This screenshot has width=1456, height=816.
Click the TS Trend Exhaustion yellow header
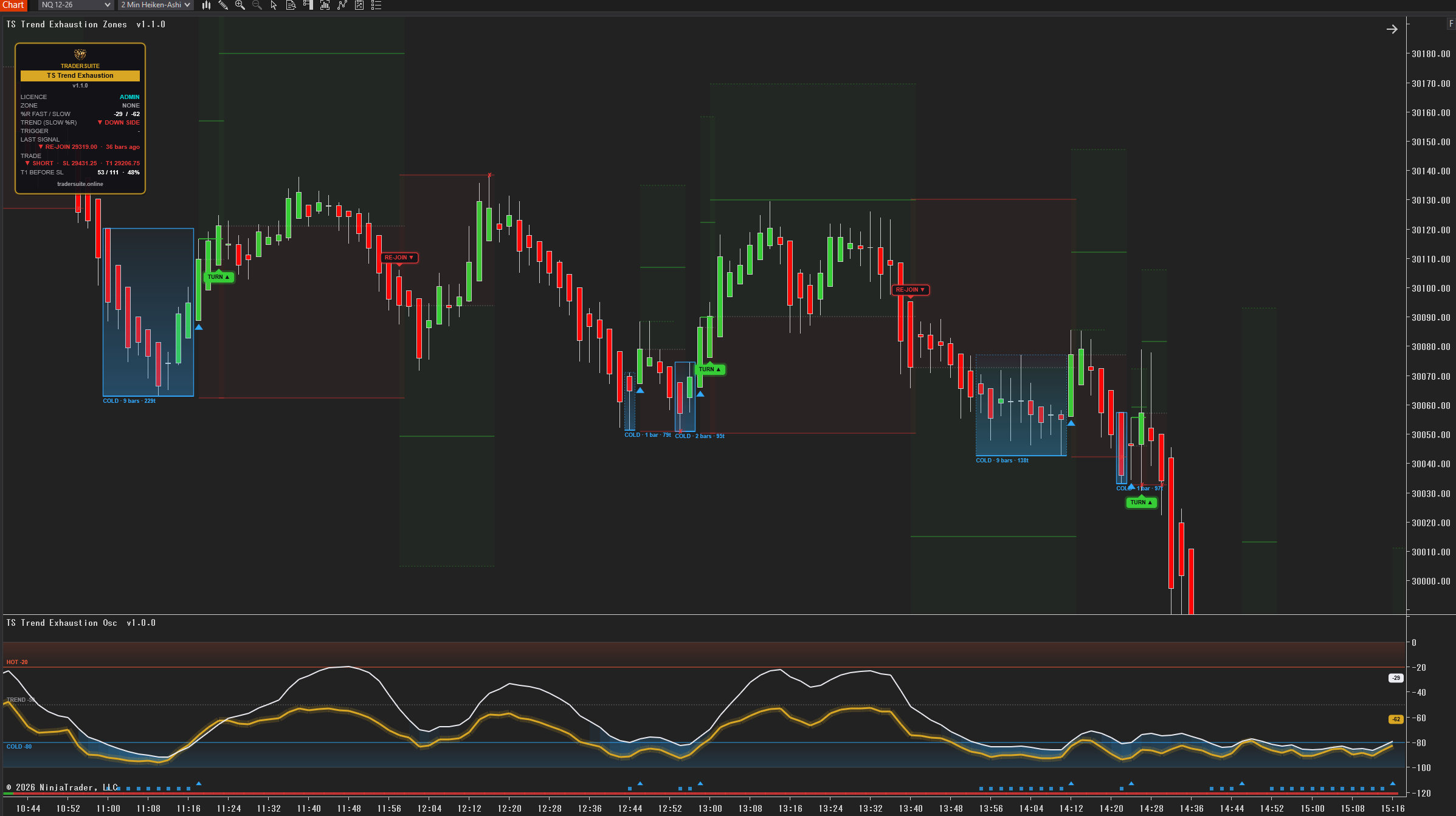point(80,76)
